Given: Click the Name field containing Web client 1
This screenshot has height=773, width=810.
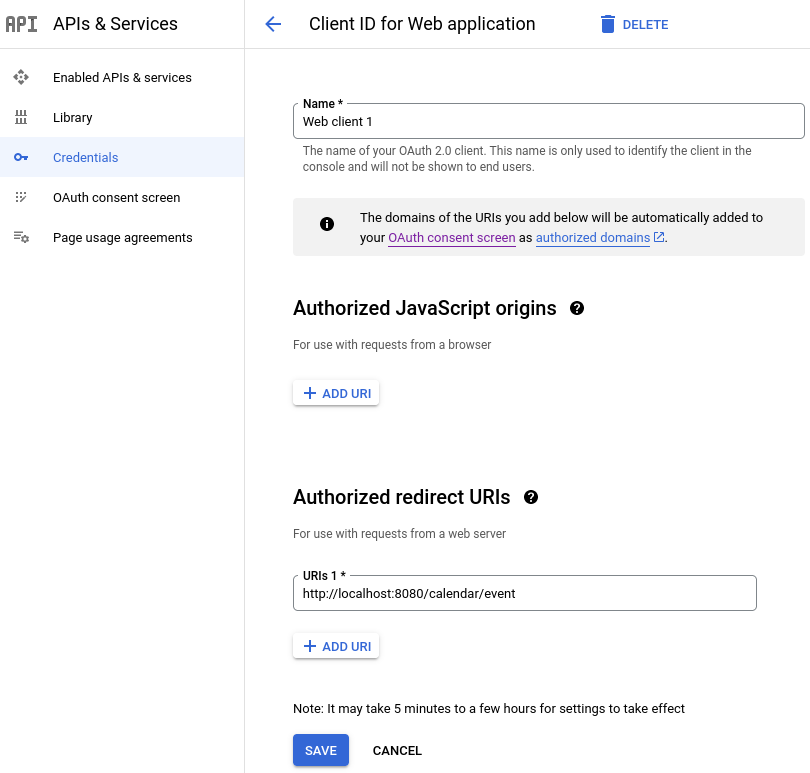Looking at the screenshot, I should (x=549, y=121).
